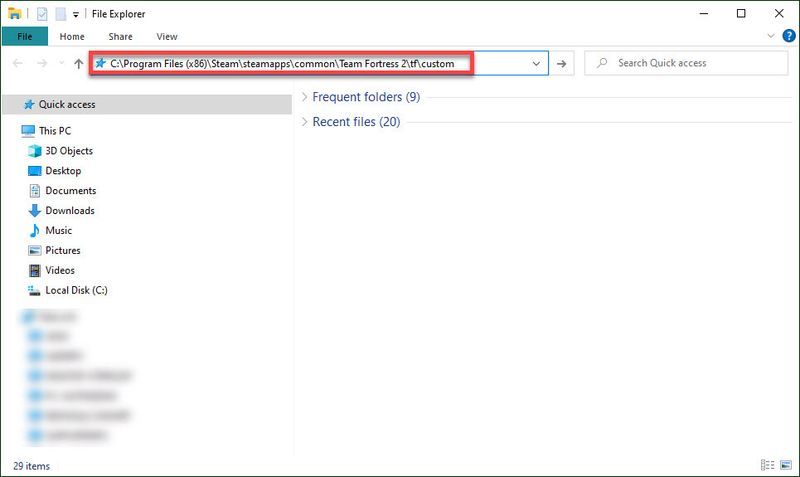
Task: Click the search magnifier icon
Action: point(602,63)
